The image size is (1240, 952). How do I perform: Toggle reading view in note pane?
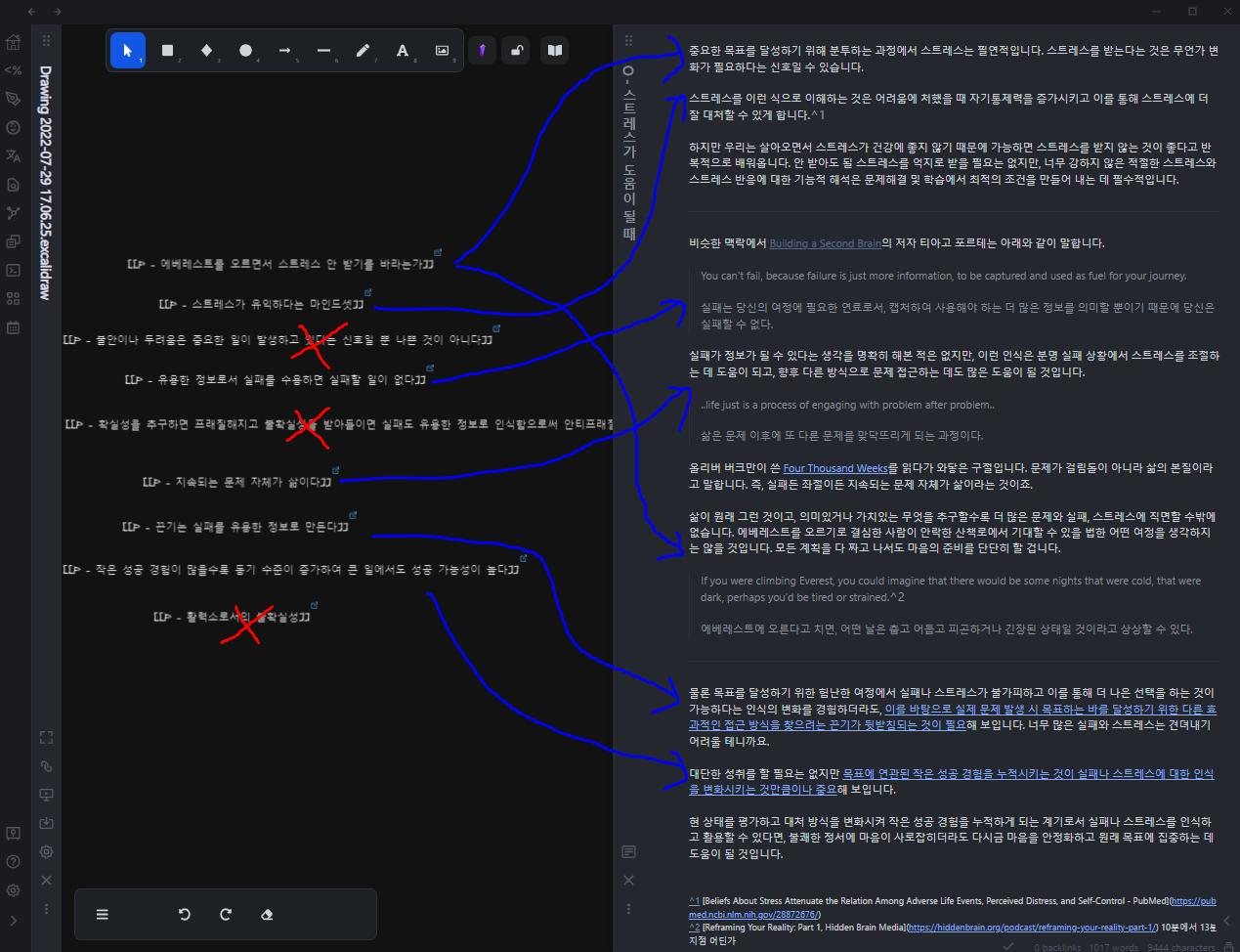tap(628, 852)
